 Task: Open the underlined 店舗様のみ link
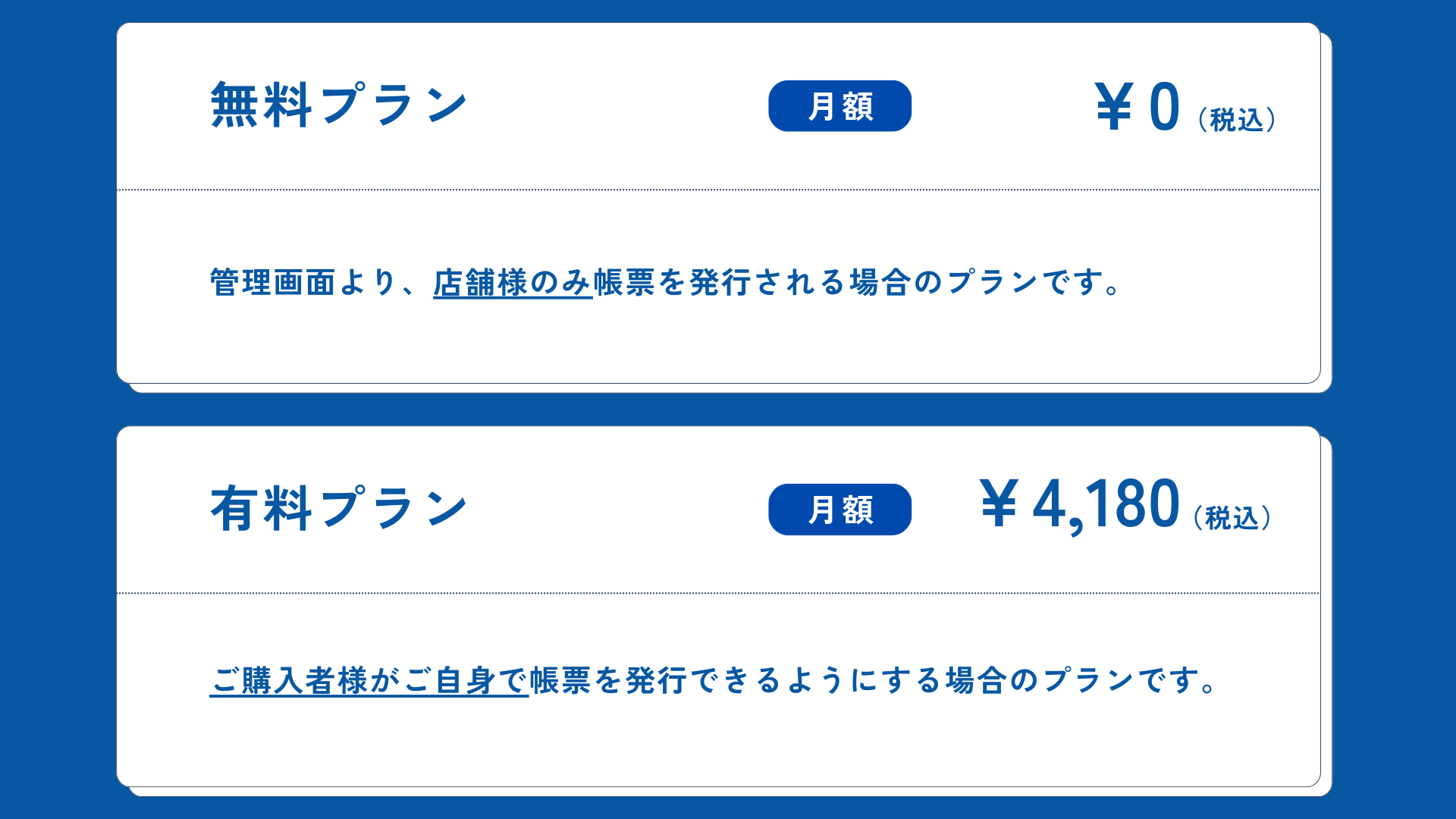pyautogui.click(x=512, y=283)
